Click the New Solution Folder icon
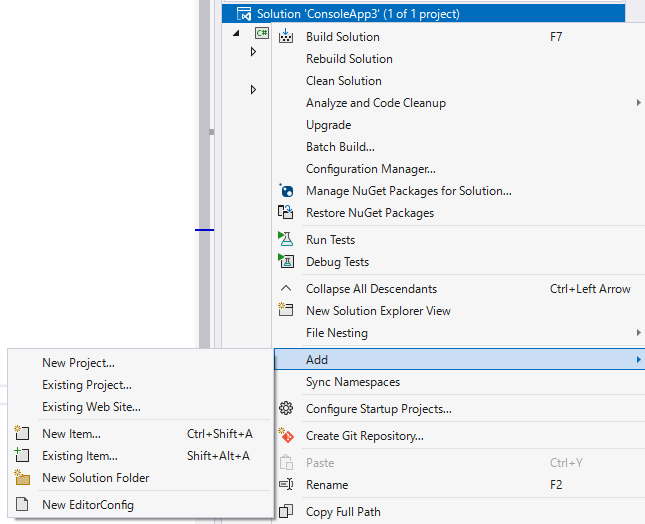 (22, 478)
